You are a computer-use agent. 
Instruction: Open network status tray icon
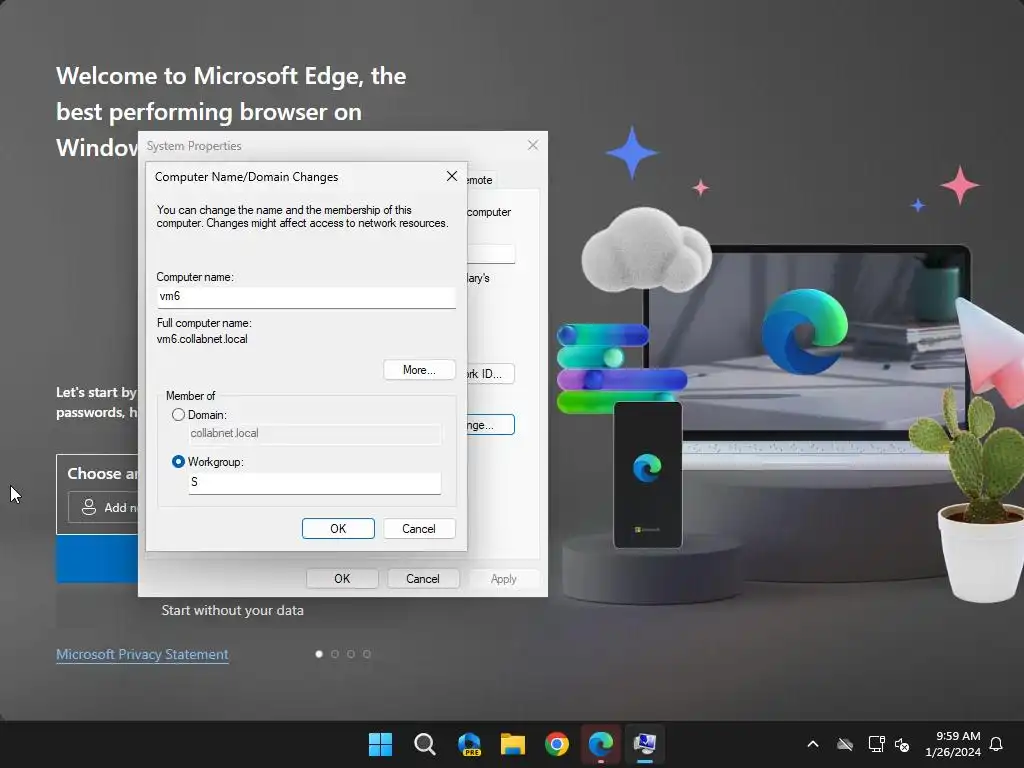coord(876,744)
